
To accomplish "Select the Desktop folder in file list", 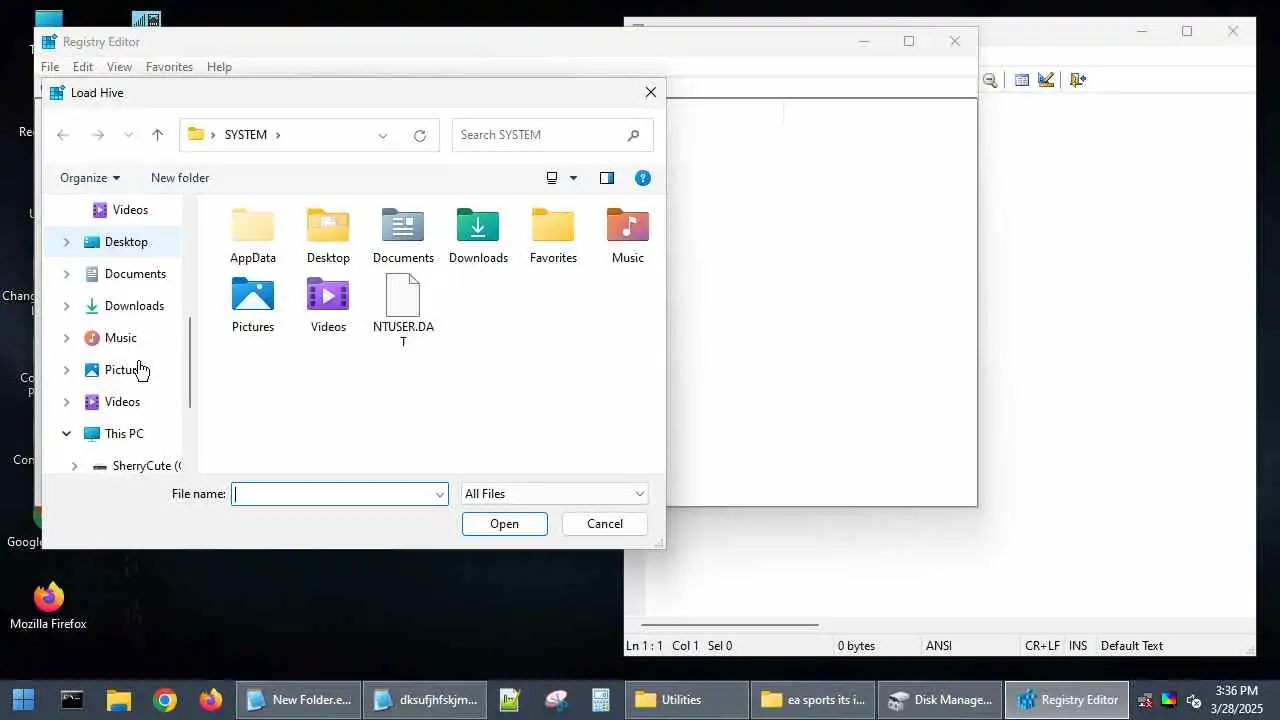I will (328, 236).
